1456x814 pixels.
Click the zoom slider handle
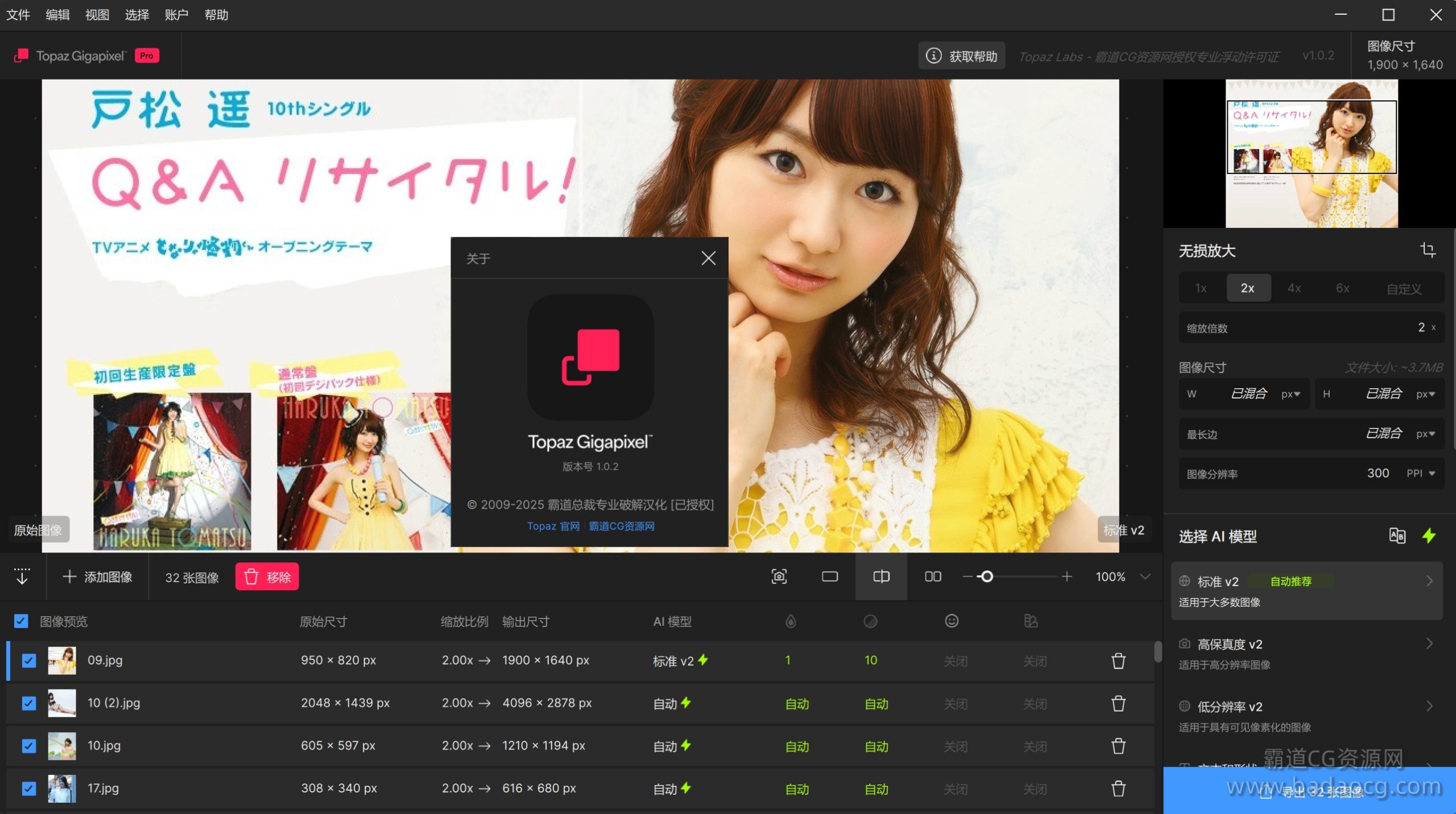pos(987,577)
